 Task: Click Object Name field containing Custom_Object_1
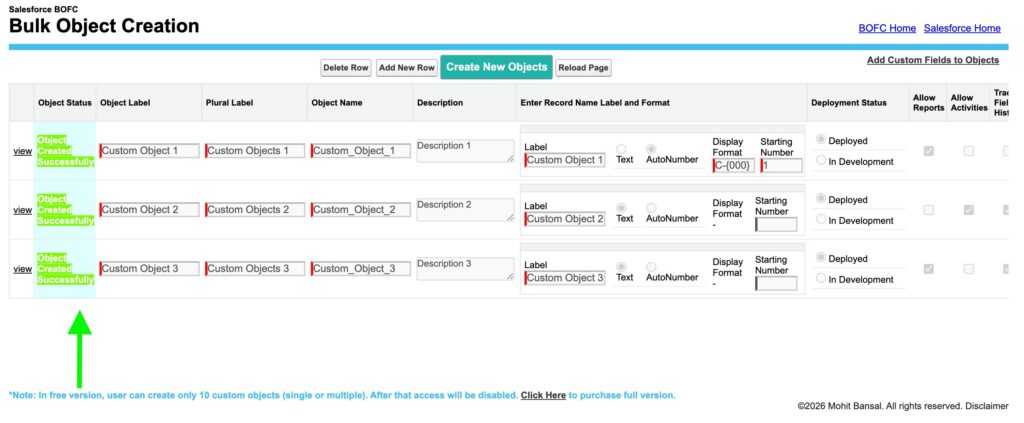361,151
